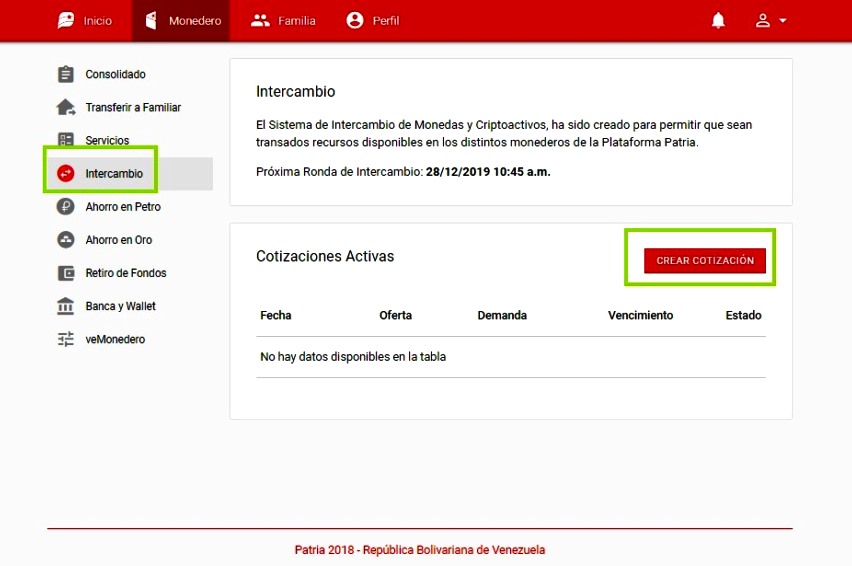Click the Retiro de Fondos wallet icon
This screenshot has height=566, width=852.
[x=66, y=273]
